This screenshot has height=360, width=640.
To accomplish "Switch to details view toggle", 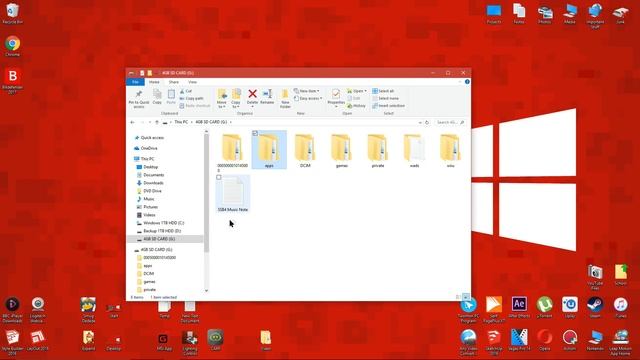I will point(458,297).
